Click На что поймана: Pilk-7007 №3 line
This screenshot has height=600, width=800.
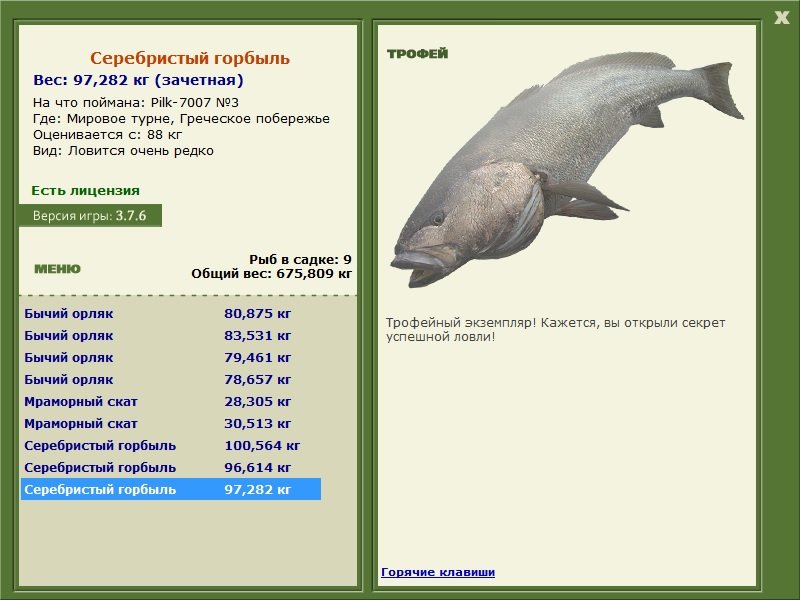coord(136,103)
